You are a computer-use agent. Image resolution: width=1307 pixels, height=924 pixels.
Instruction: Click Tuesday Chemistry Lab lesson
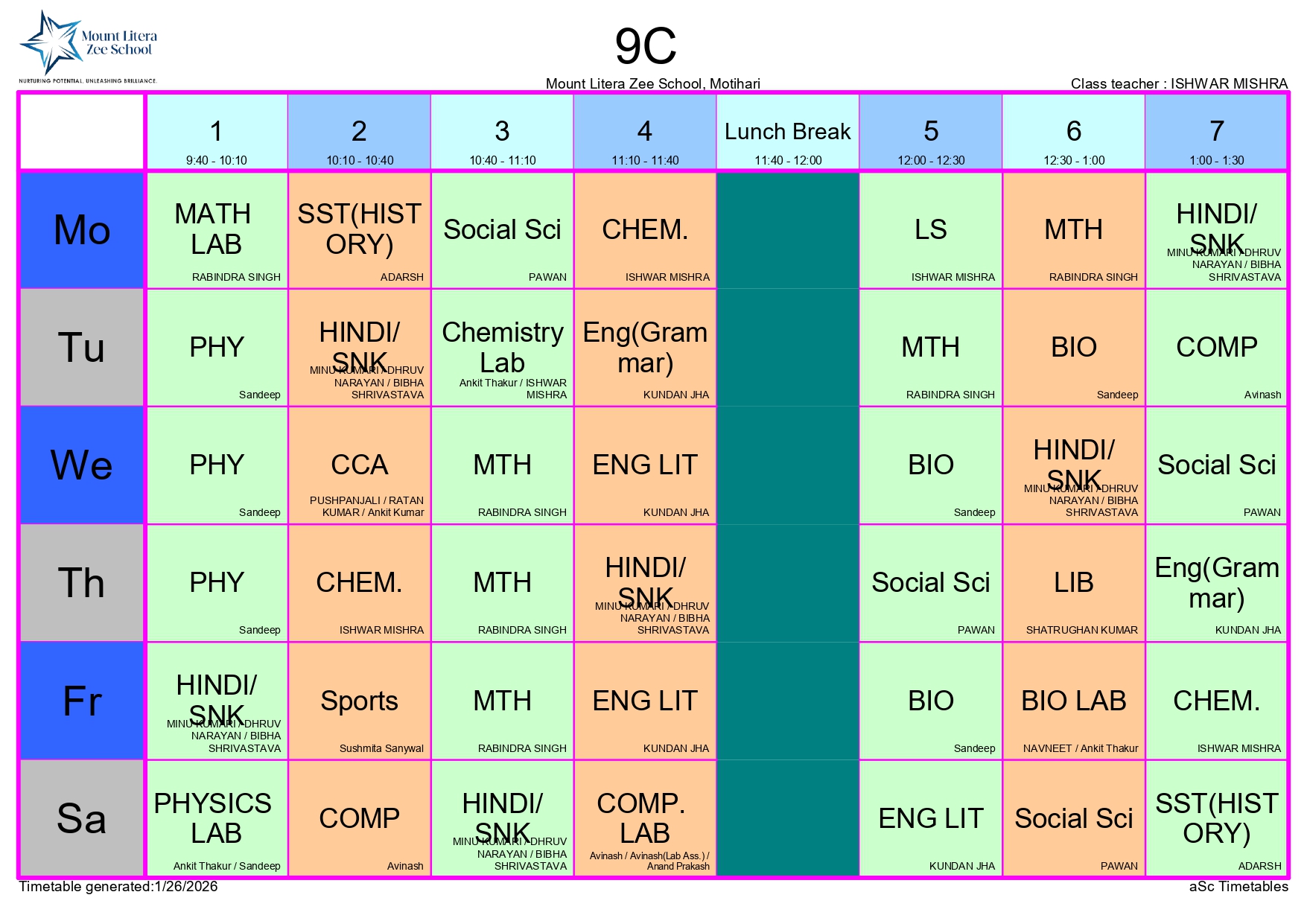tap(503, 348)
